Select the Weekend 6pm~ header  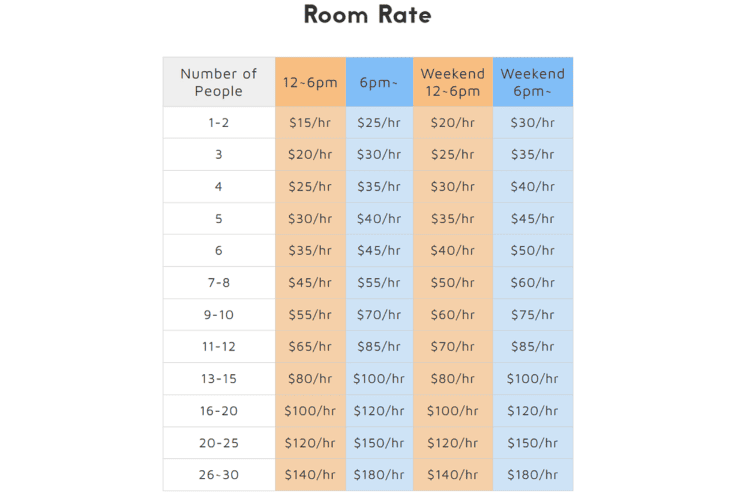533,82
